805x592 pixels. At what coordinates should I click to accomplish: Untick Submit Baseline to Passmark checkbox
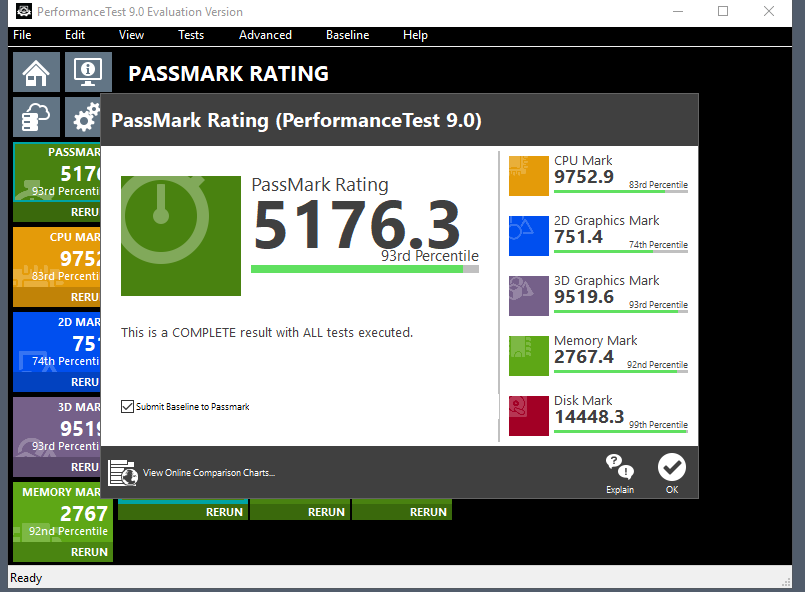point(127,407)
